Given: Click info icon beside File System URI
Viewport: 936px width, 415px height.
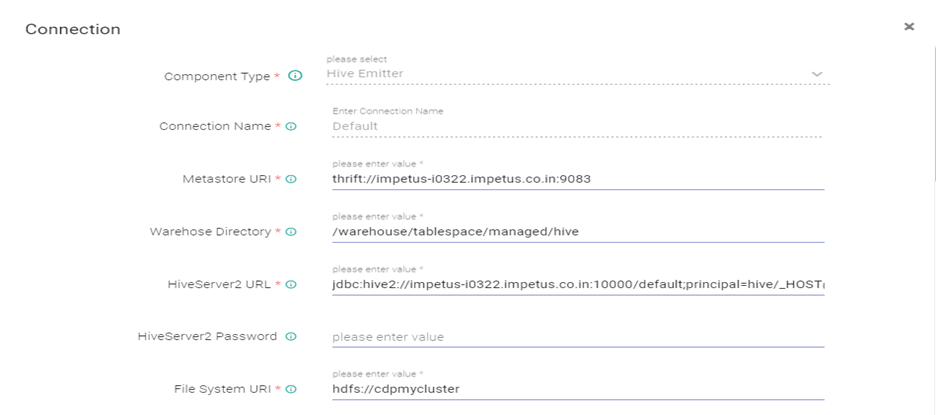Looking at the screenshot, I should 291,389.
